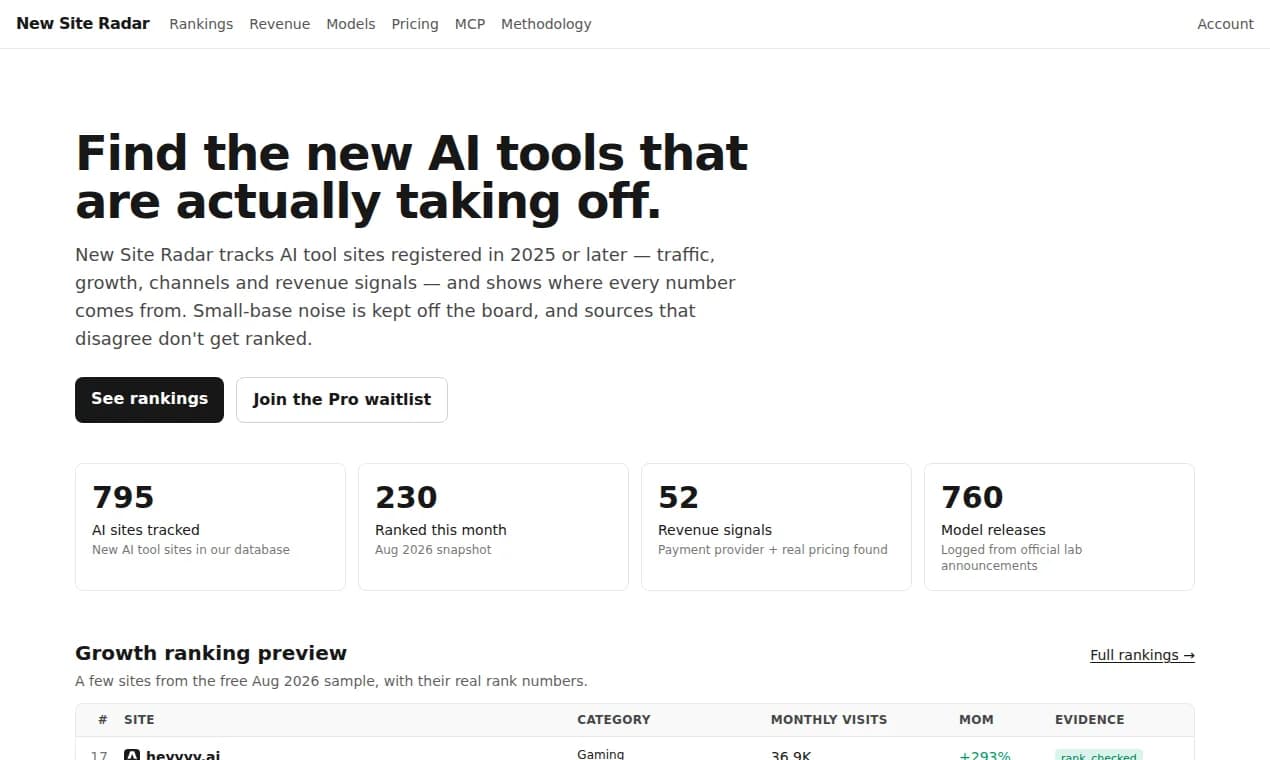Click the main headline about AI tools

(x=411, y=177)
